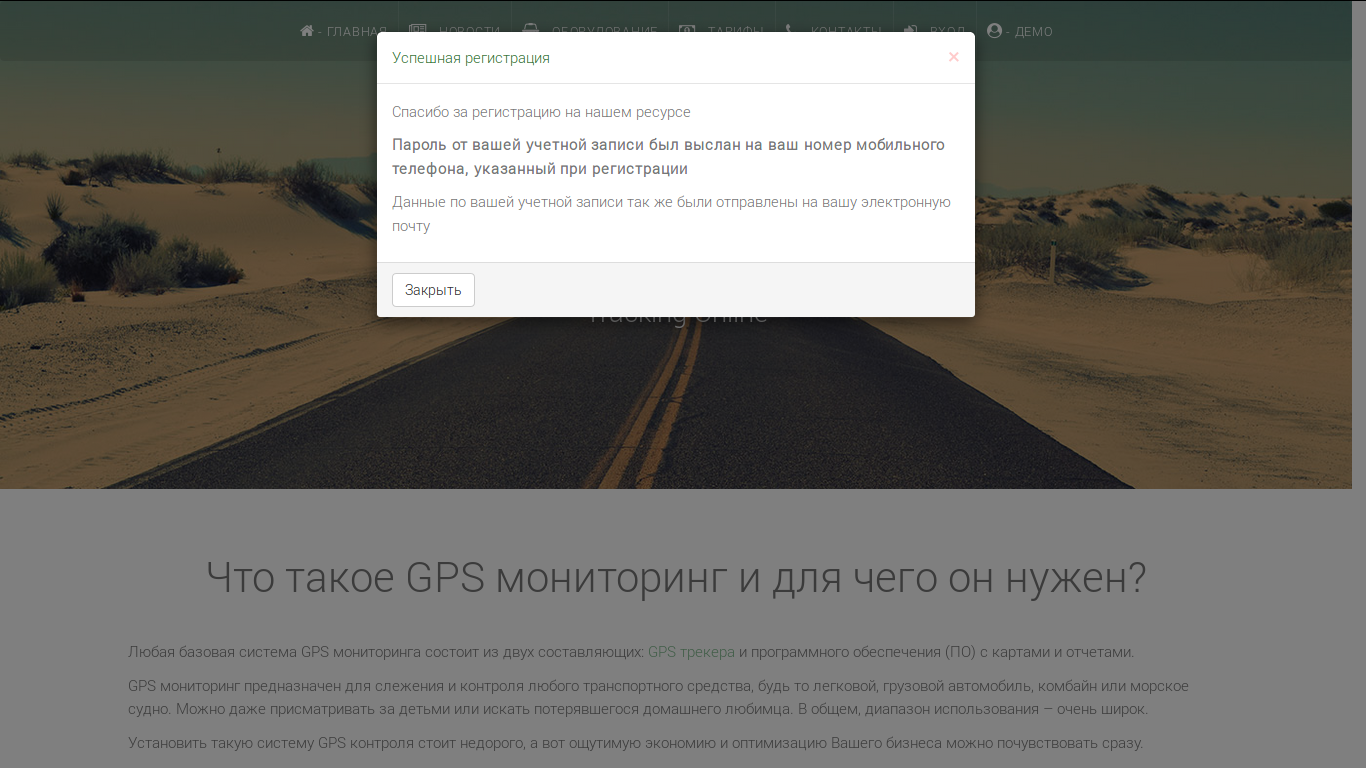
Task: Close the registration dialog via Закрыть button
Action: point(433,289)
